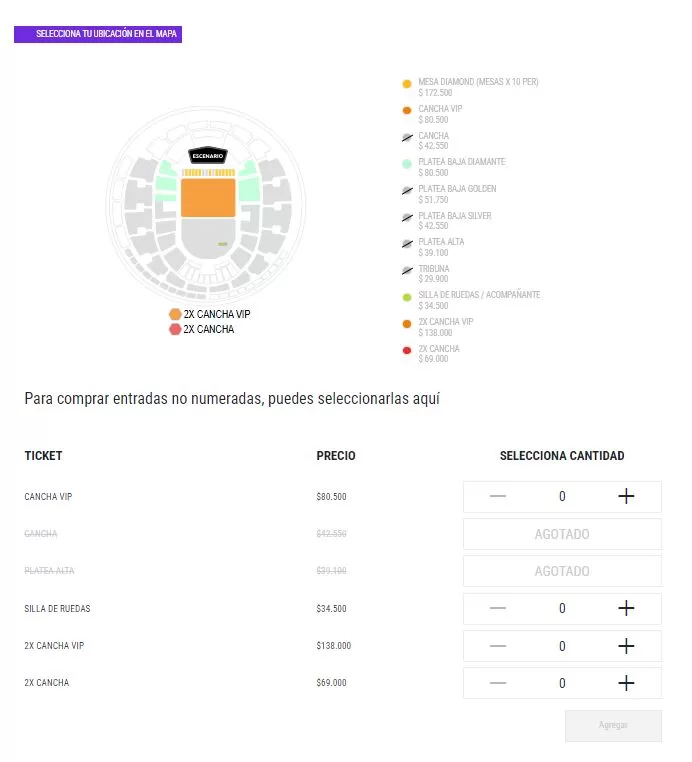Select the orange Cancha VIP section on map
Image resolution: width=692 pixels, height=762 pixels.
(x=208, y=197)
